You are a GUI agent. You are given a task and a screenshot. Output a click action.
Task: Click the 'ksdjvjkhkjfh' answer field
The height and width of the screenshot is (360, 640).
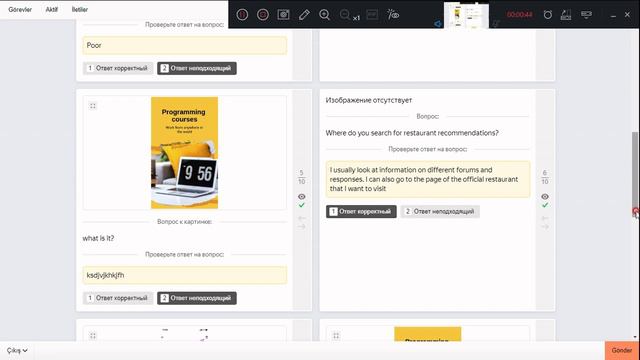(x=184, y=275)
